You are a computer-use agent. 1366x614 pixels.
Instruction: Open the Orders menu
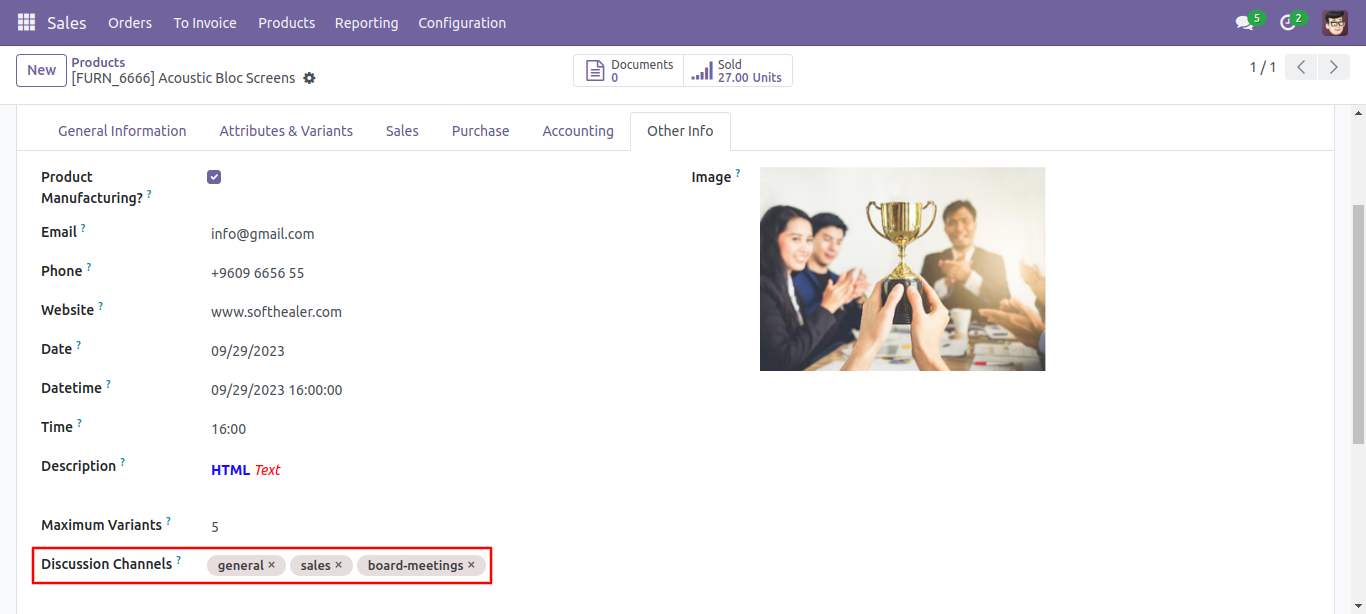[130, 23]
